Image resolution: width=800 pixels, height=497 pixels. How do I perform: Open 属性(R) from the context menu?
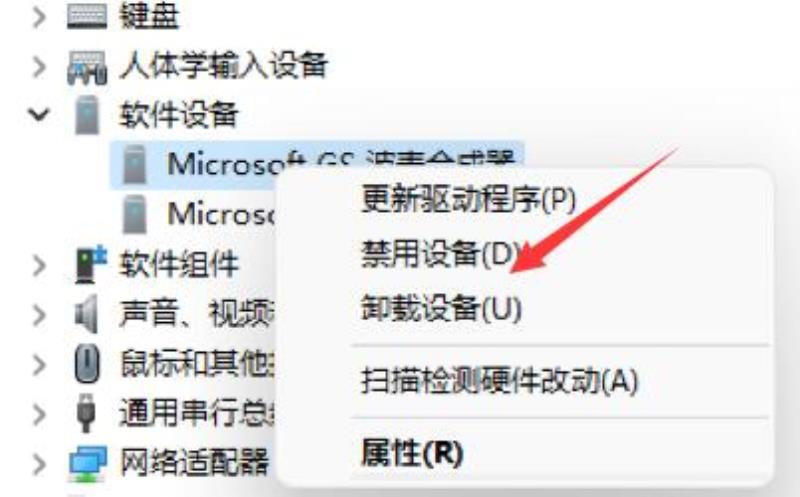[412, 453]
